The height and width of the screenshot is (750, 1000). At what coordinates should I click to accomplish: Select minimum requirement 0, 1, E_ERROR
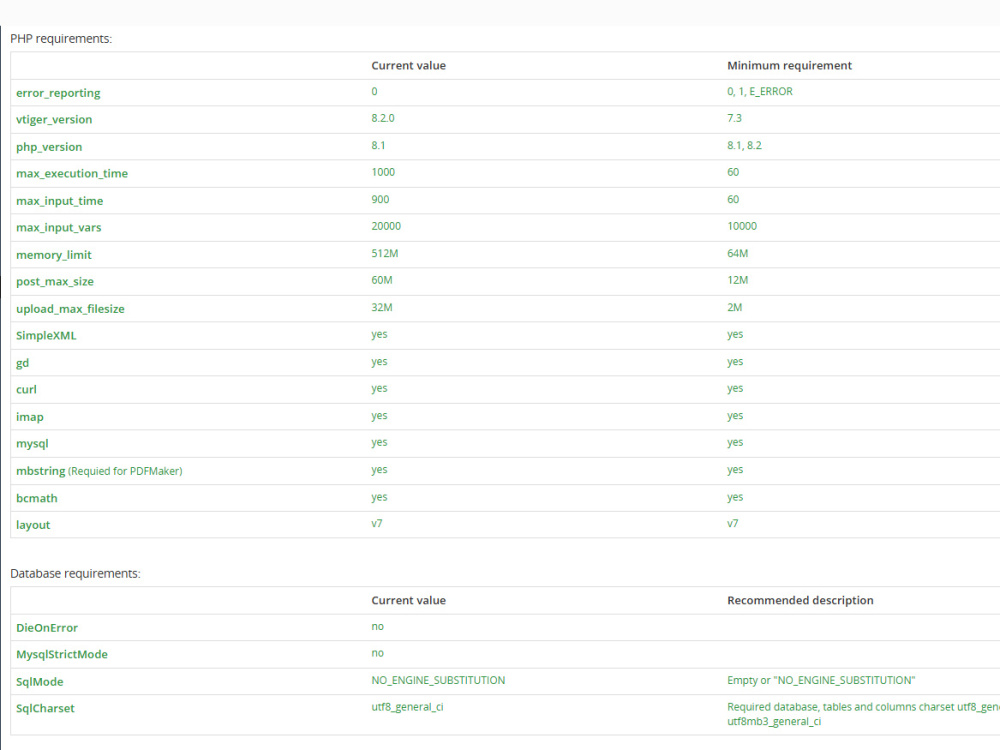coord(760,92)
